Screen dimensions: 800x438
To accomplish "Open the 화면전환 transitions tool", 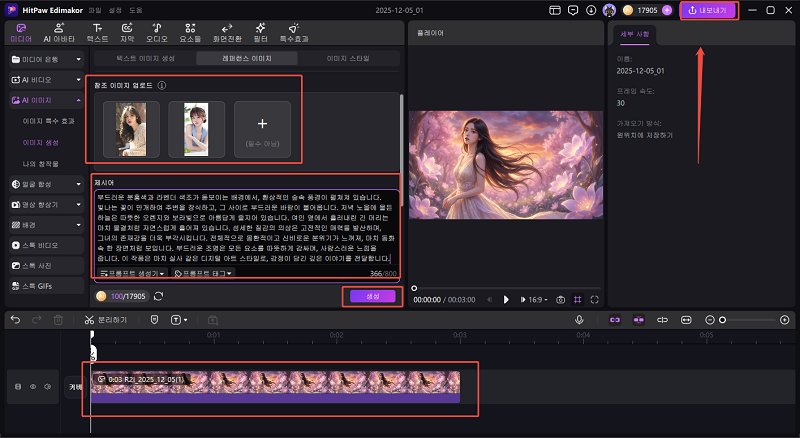I will tap(227, 33).
